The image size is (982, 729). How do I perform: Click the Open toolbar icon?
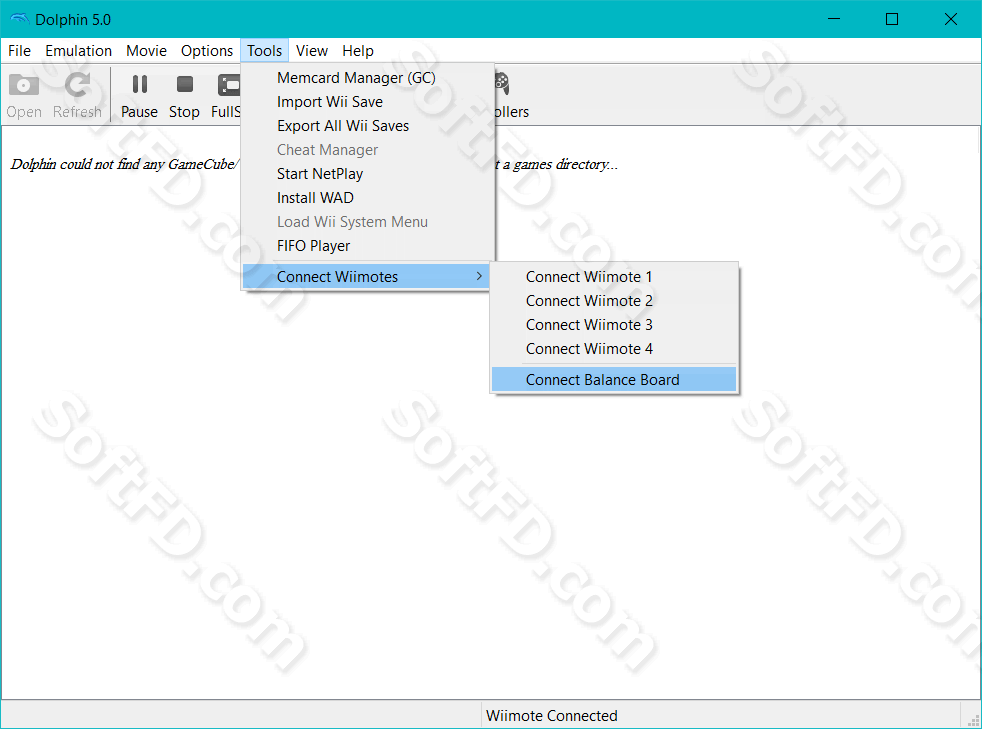(24, 85)
